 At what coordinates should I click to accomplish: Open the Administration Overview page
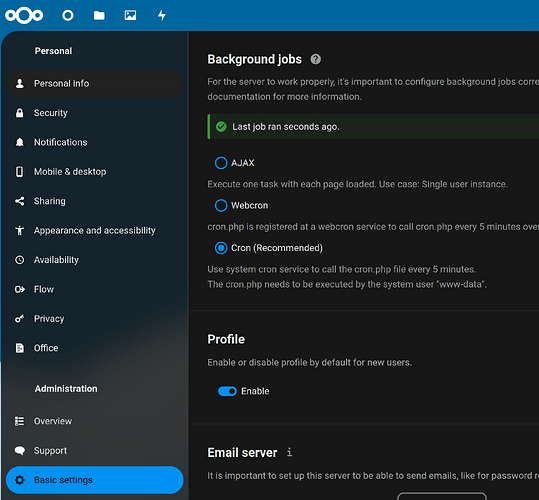point(95,421)
